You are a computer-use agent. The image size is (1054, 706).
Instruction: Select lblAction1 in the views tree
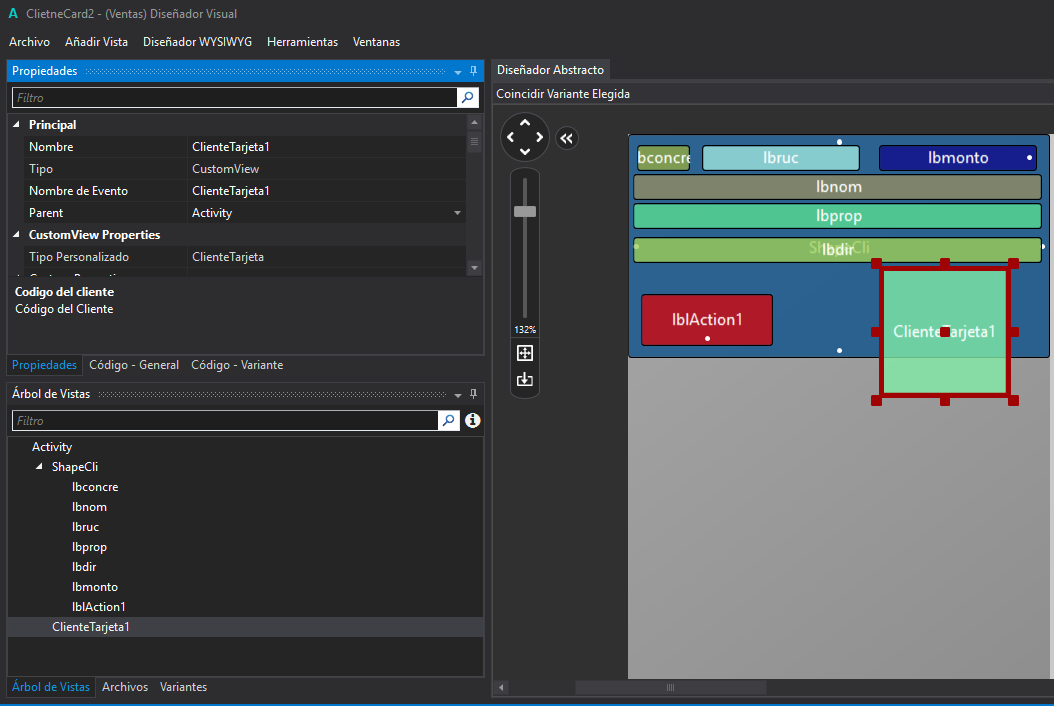tap(98, 607)
